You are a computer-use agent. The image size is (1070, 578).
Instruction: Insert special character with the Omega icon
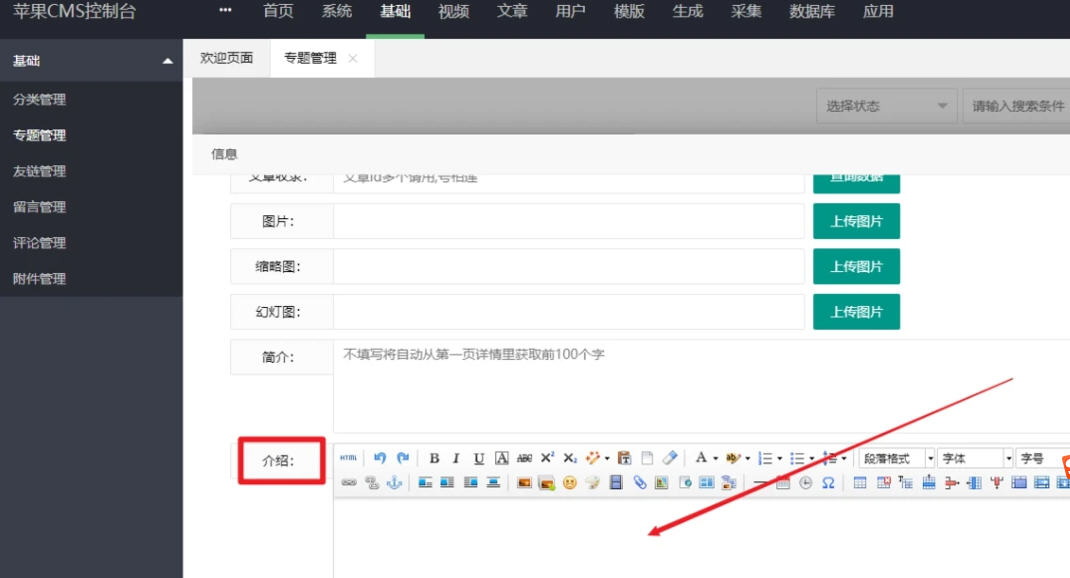tap(828, 482)
